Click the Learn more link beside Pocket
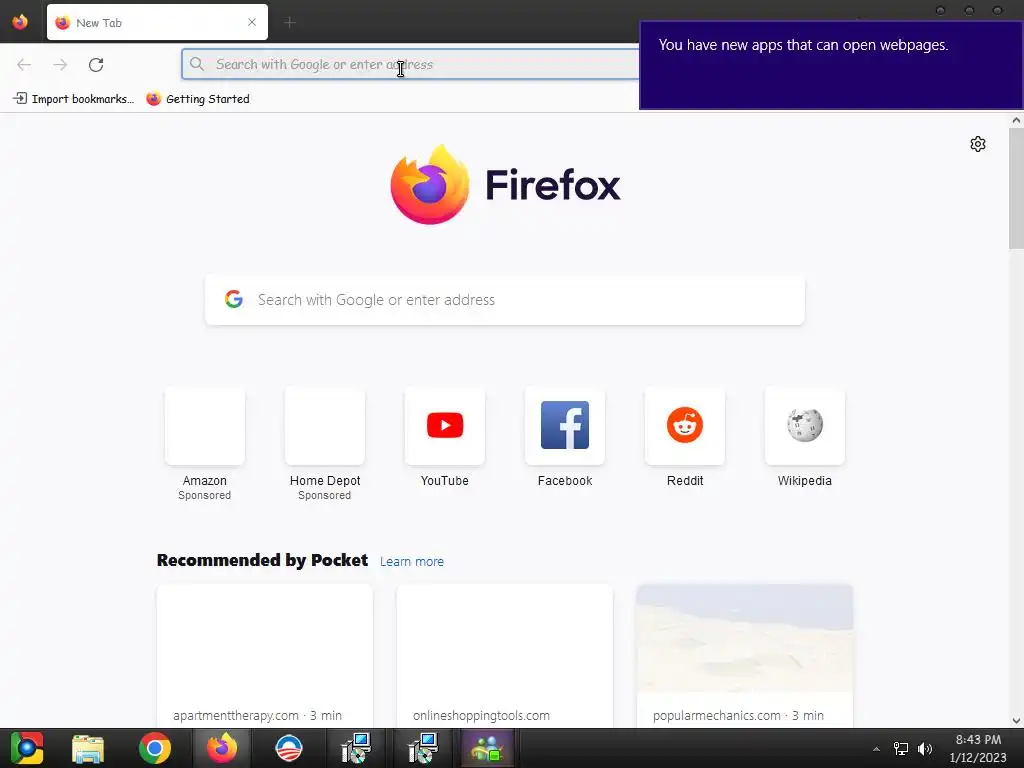Viewport: 1024px width, 768px height. point(411,562)
